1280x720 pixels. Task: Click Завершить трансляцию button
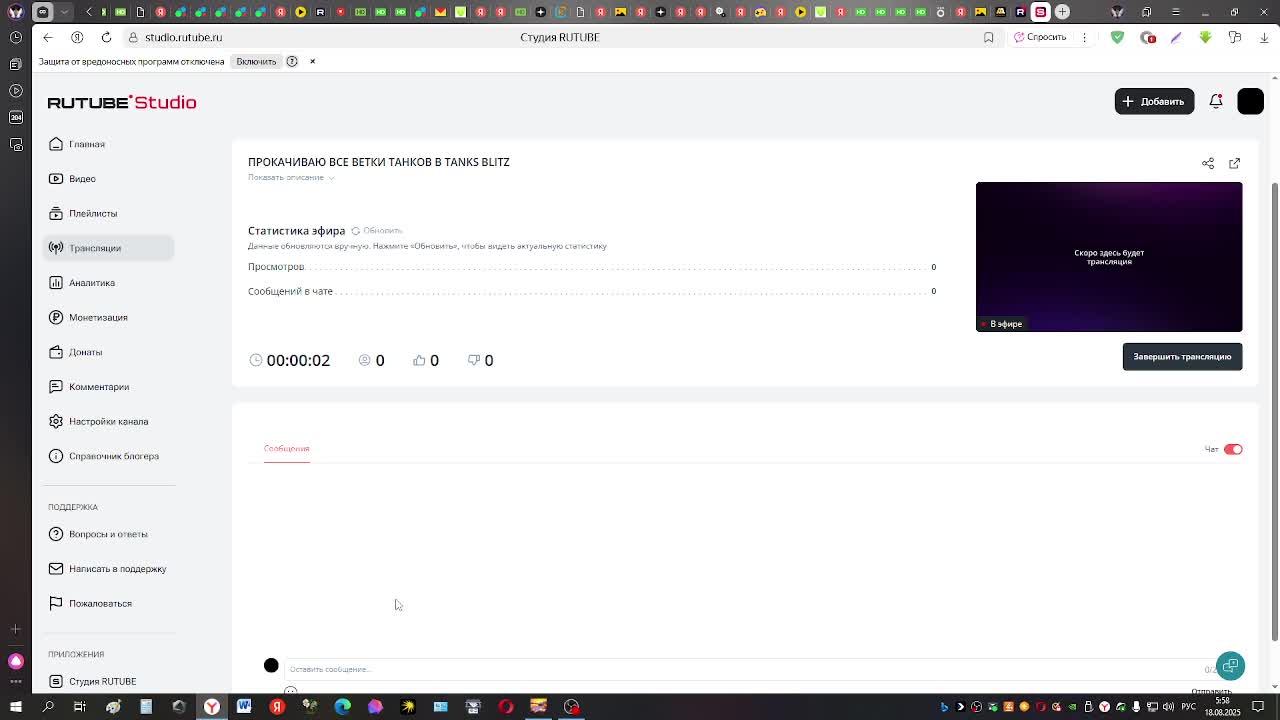[1182, 357]
